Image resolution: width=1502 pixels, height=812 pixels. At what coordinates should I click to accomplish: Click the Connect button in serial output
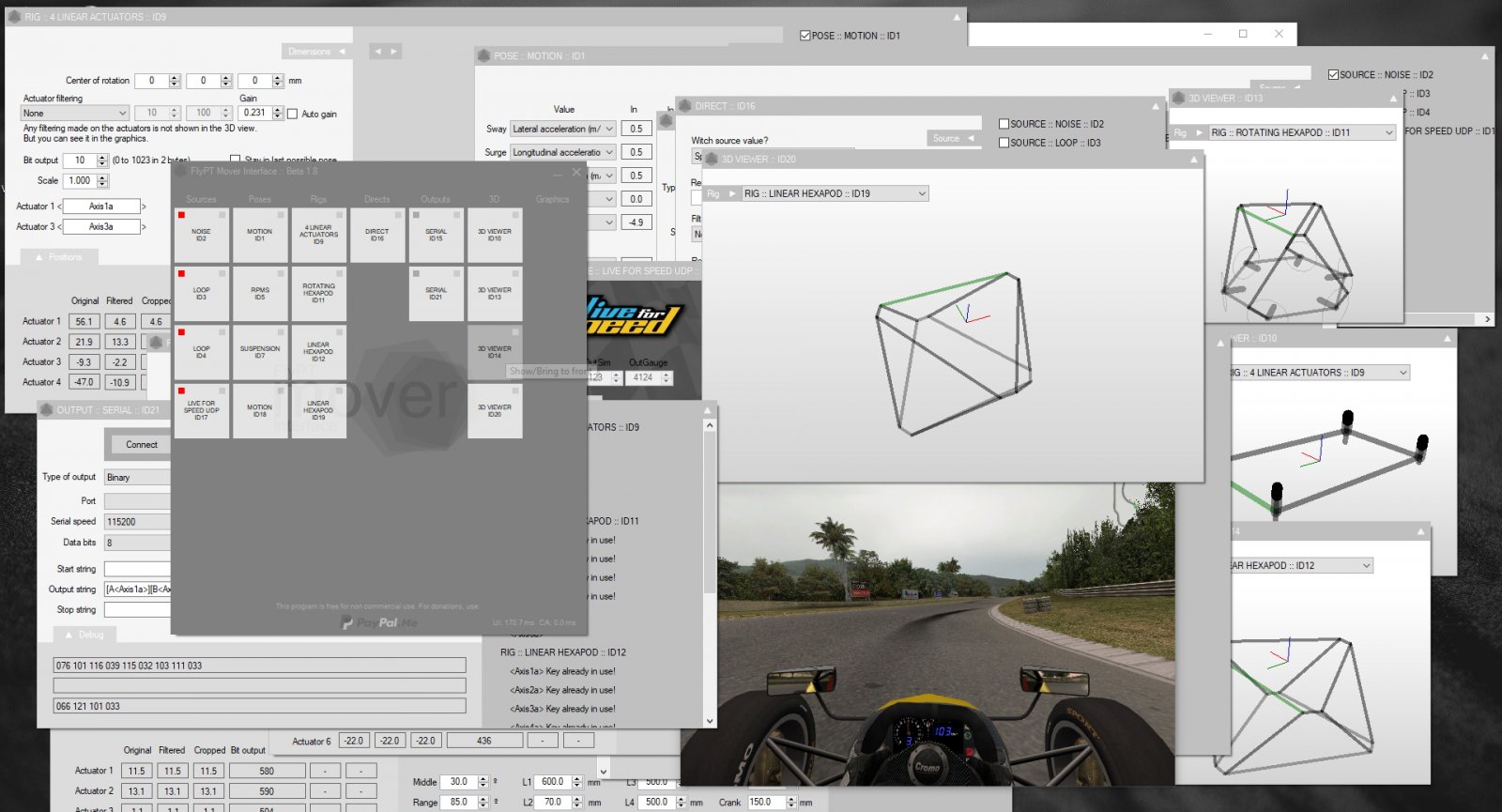coord(142,444)
